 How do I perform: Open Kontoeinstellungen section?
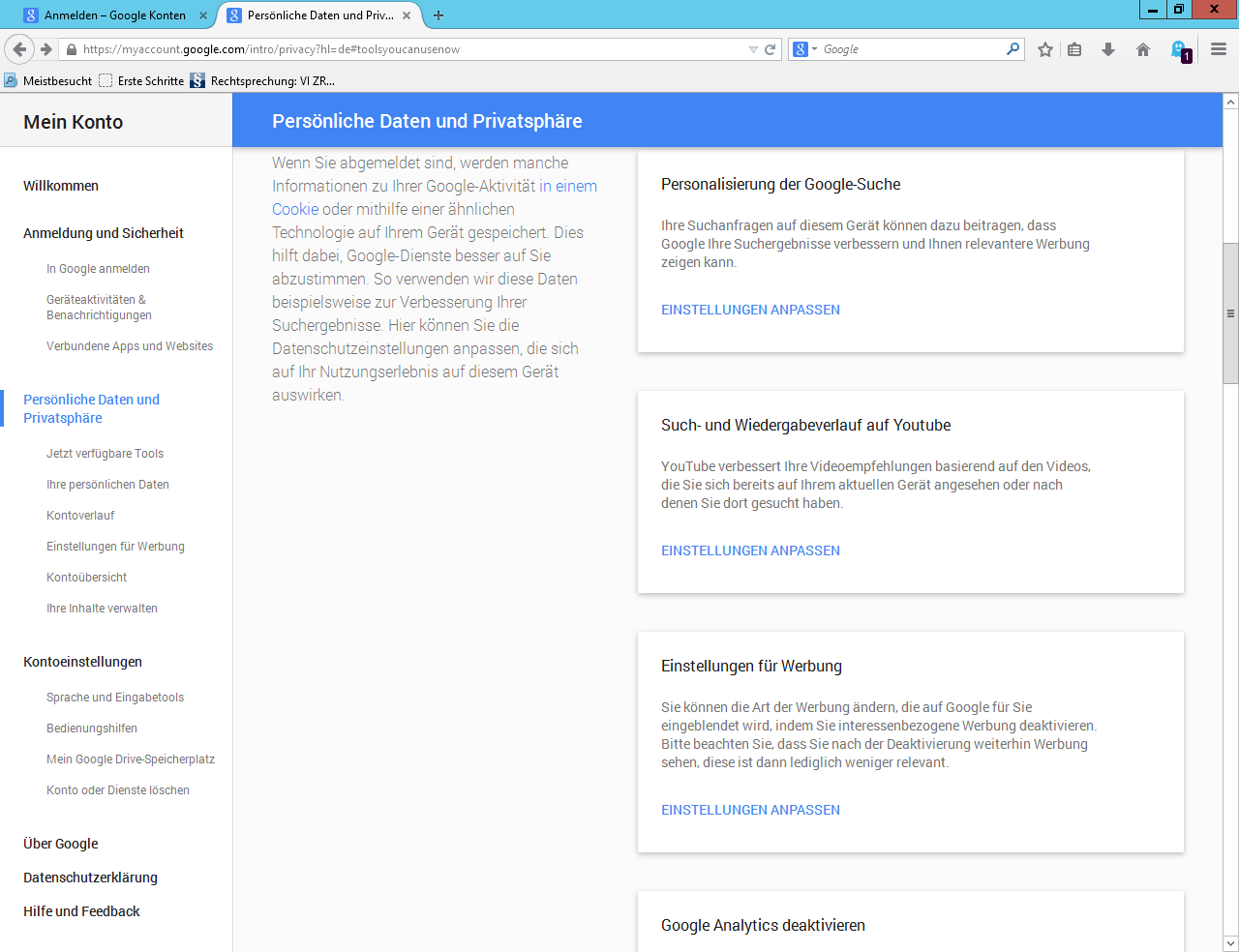82,662
